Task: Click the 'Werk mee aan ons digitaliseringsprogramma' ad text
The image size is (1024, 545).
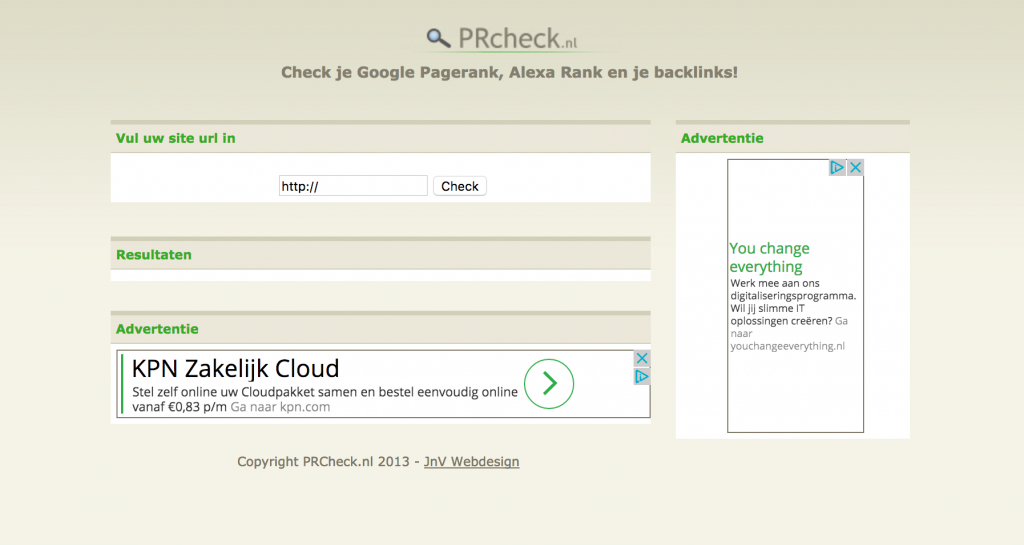Action: [x=792, y=296]
